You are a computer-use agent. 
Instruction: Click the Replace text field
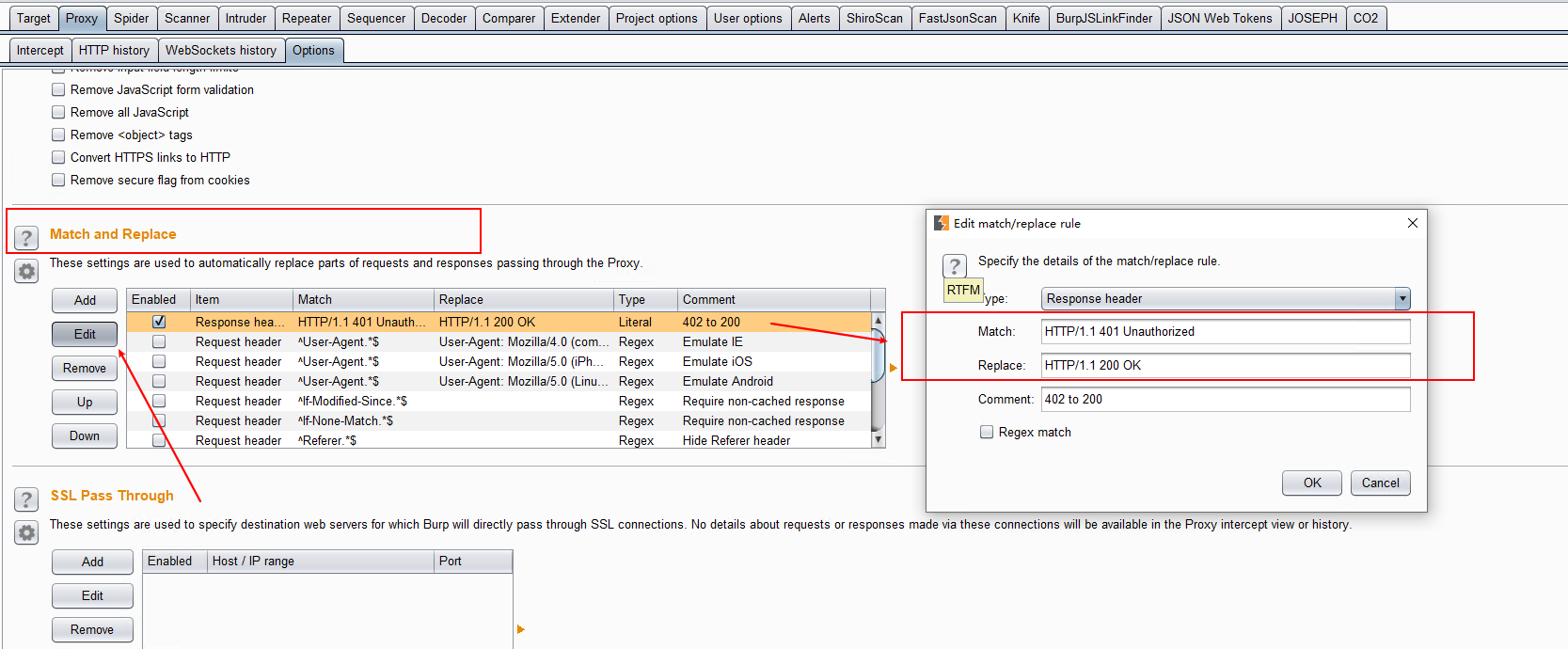(x=1225, y=365)
